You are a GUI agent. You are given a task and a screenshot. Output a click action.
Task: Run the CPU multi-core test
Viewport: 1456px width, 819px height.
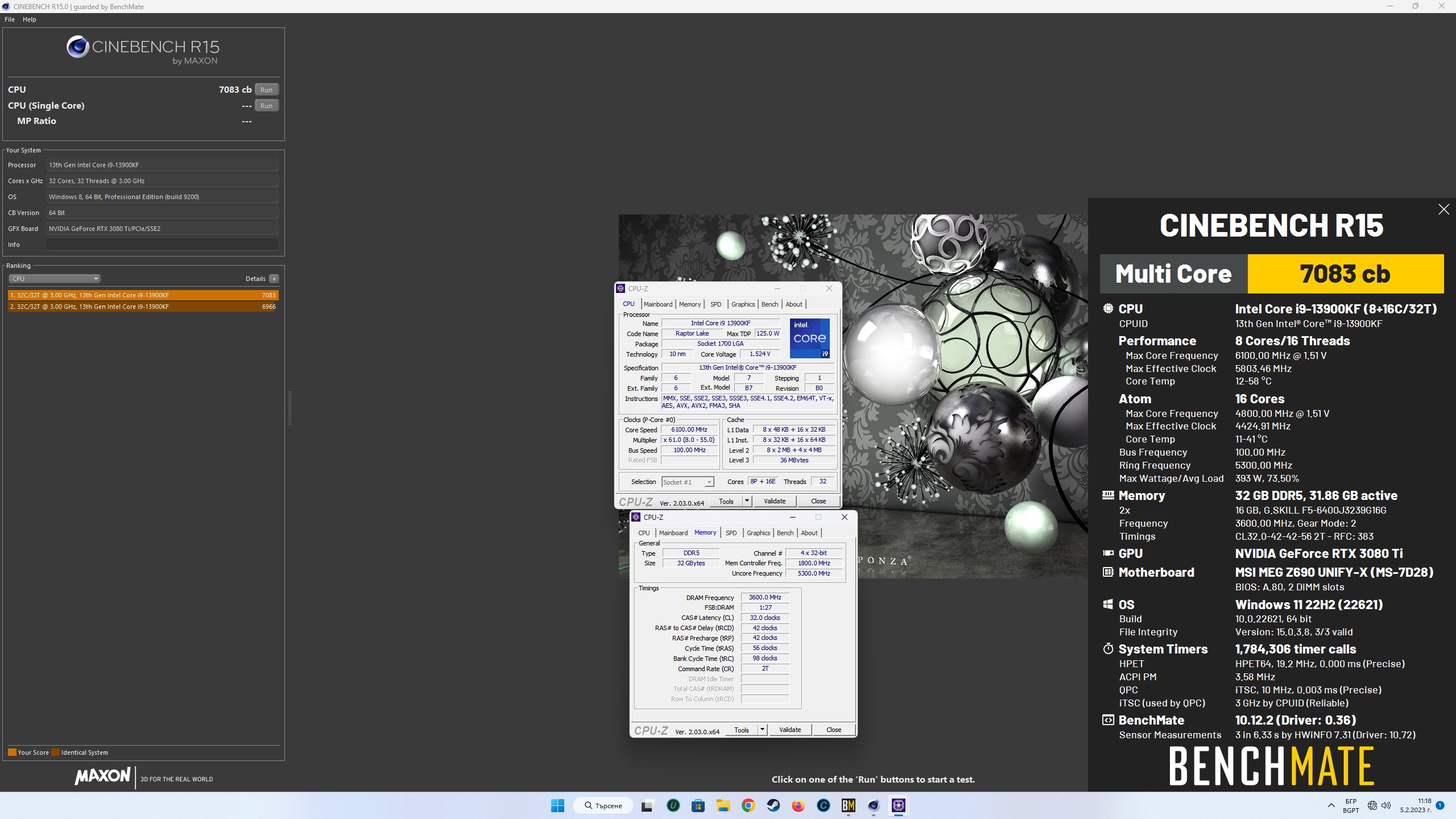pos(266,90)
